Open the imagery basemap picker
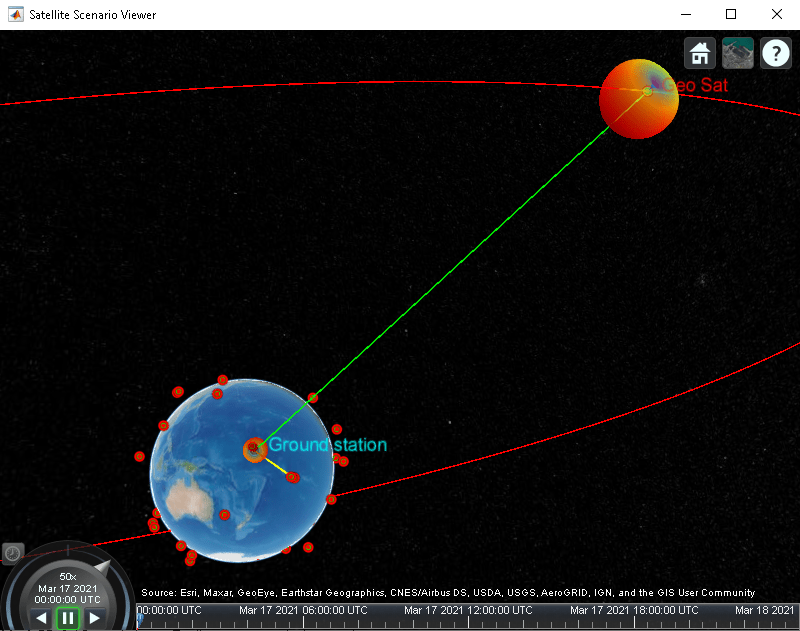 click(x=738, y=53)
